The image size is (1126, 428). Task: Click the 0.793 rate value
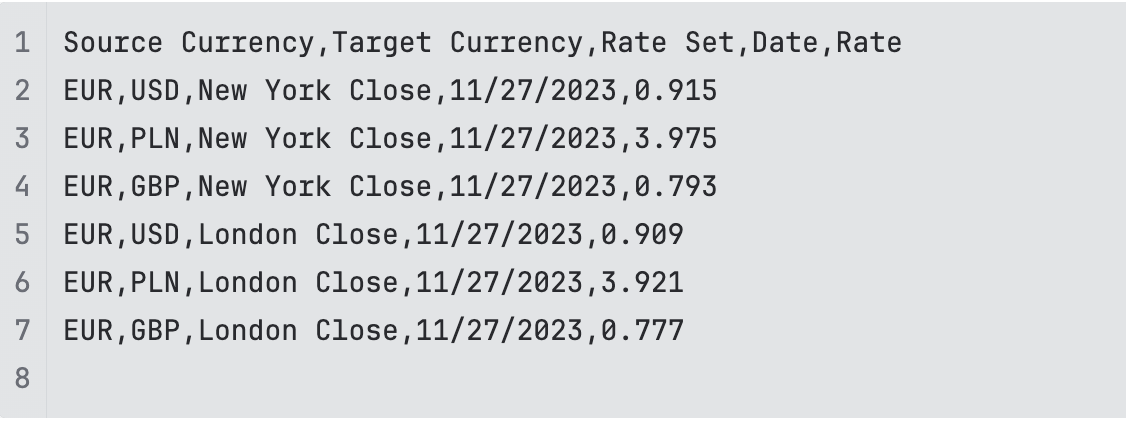point(676,187)
